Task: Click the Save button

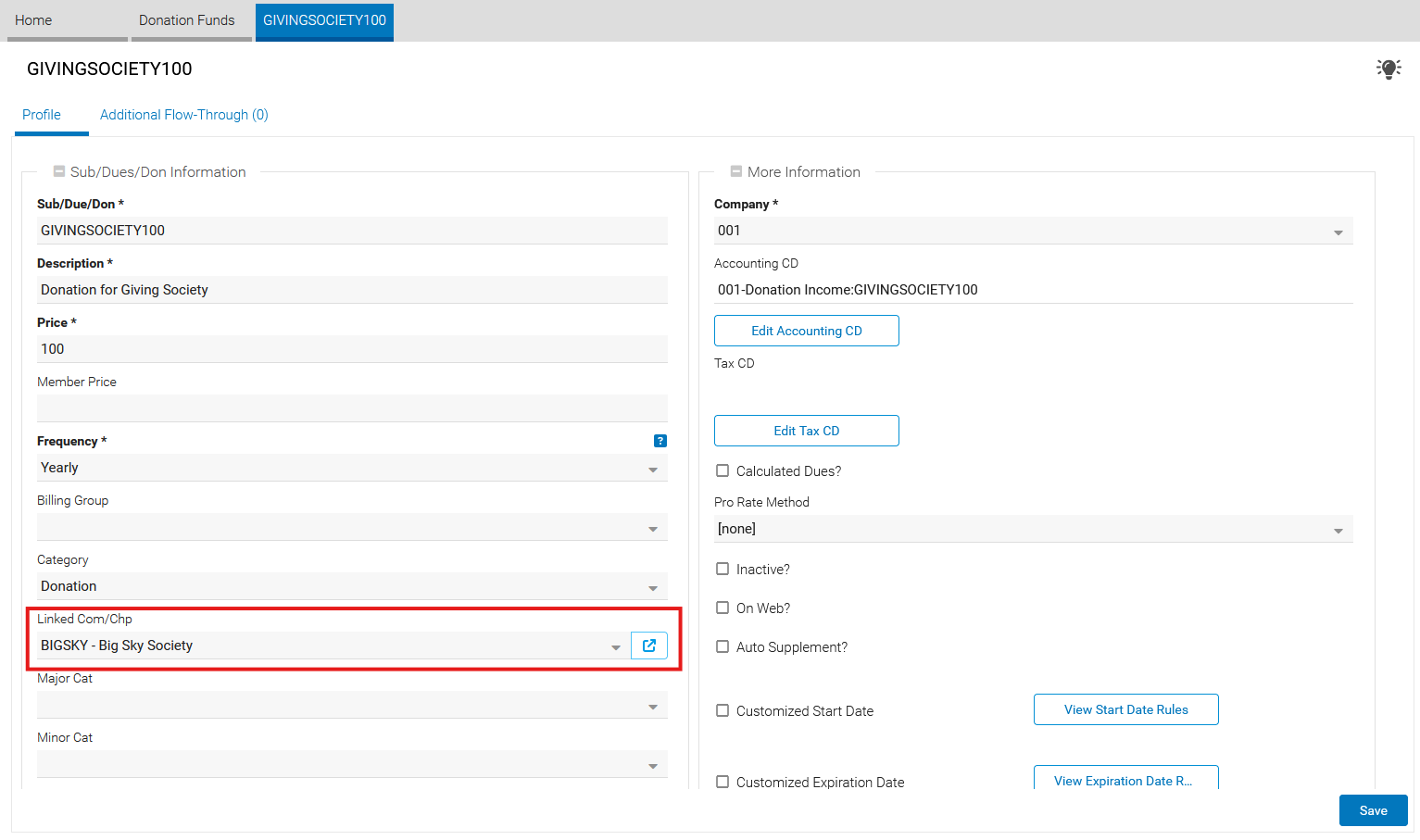Action: click(x=1374, y=810)
